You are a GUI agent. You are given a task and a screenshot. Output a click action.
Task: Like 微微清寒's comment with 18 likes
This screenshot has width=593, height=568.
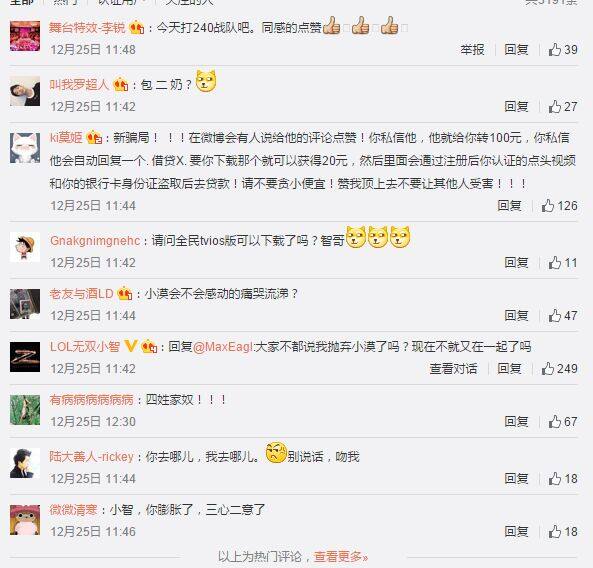click(x=563, y=532)
